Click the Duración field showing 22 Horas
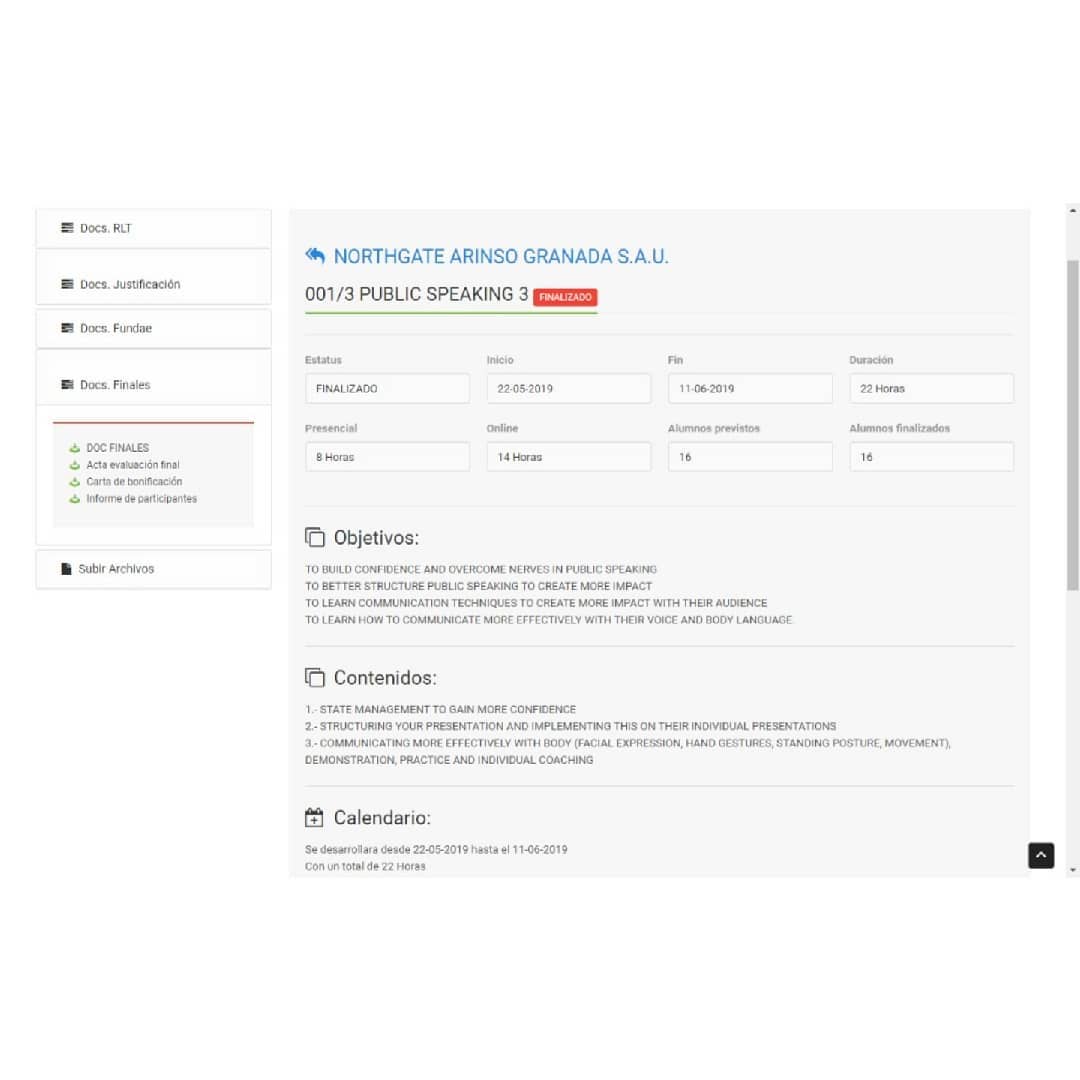The width and height of the screenshot is (1080, 1080). pyautogui.click(x=931, y=388)
